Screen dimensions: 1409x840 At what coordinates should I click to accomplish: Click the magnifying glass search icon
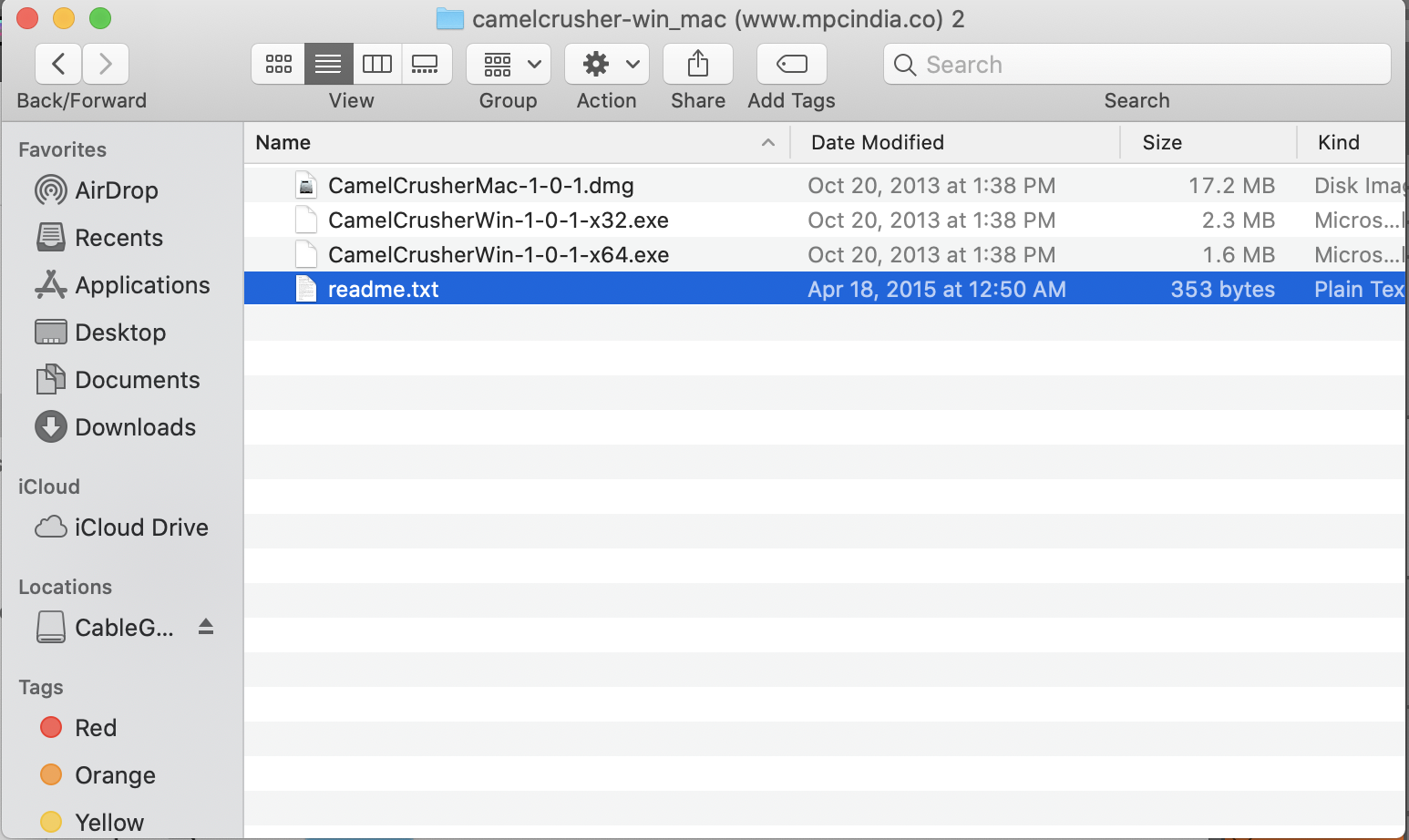click(905, 65)
